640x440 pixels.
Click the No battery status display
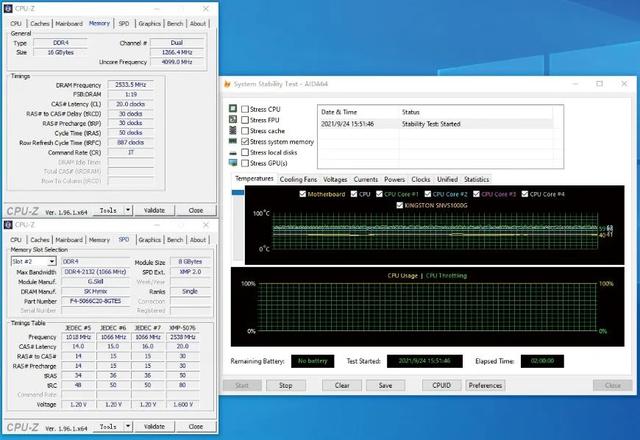(x=313, y=361)
